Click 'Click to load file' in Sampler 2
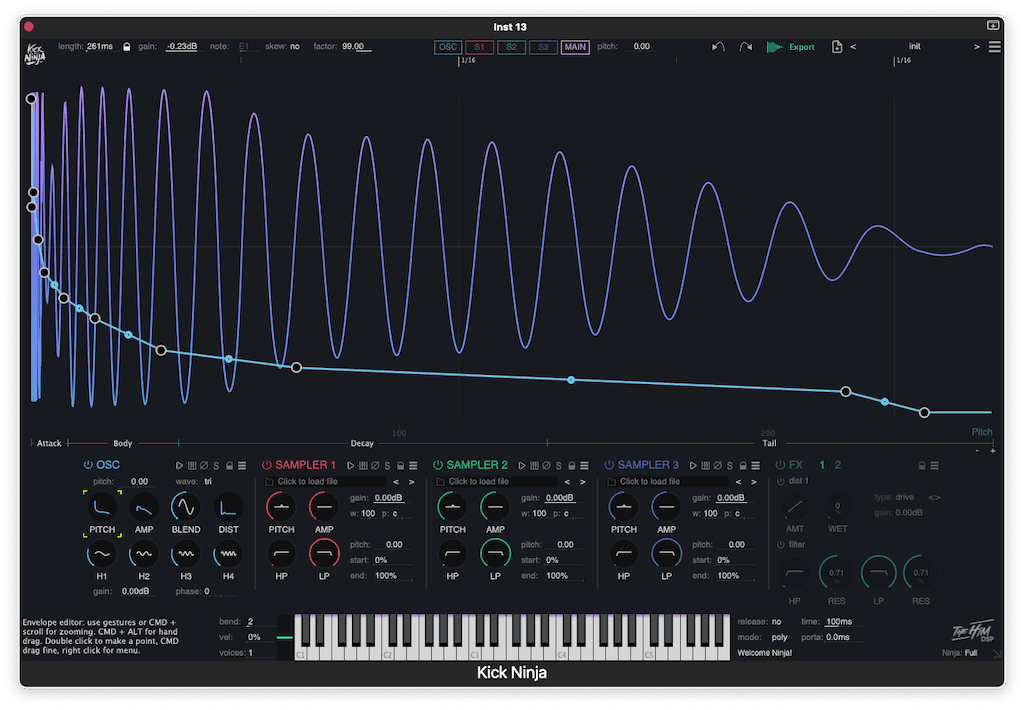 pyautogui.click(x=479, y=482)
